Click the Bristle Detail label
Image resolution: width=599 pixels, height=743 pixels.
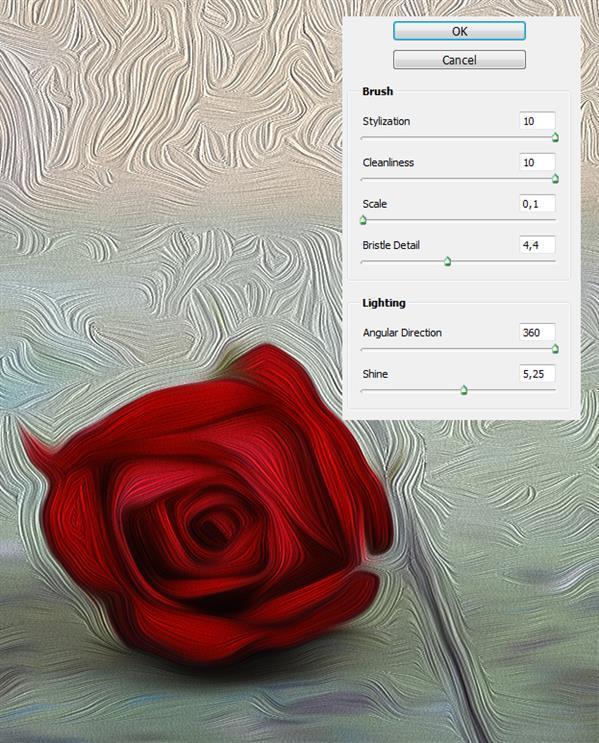click(391, 245)
